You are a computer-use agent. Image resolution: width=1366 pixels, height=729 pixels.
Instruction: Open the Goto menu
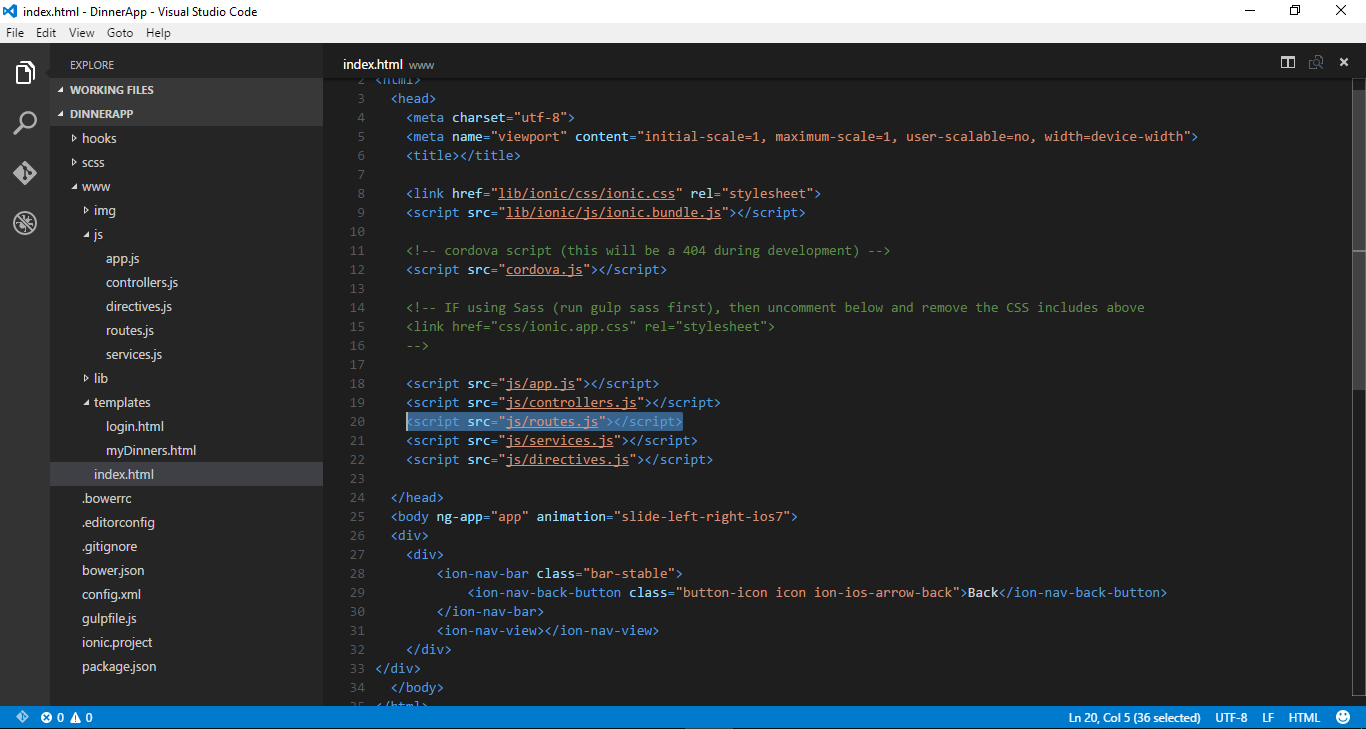(x=120, y=32)
